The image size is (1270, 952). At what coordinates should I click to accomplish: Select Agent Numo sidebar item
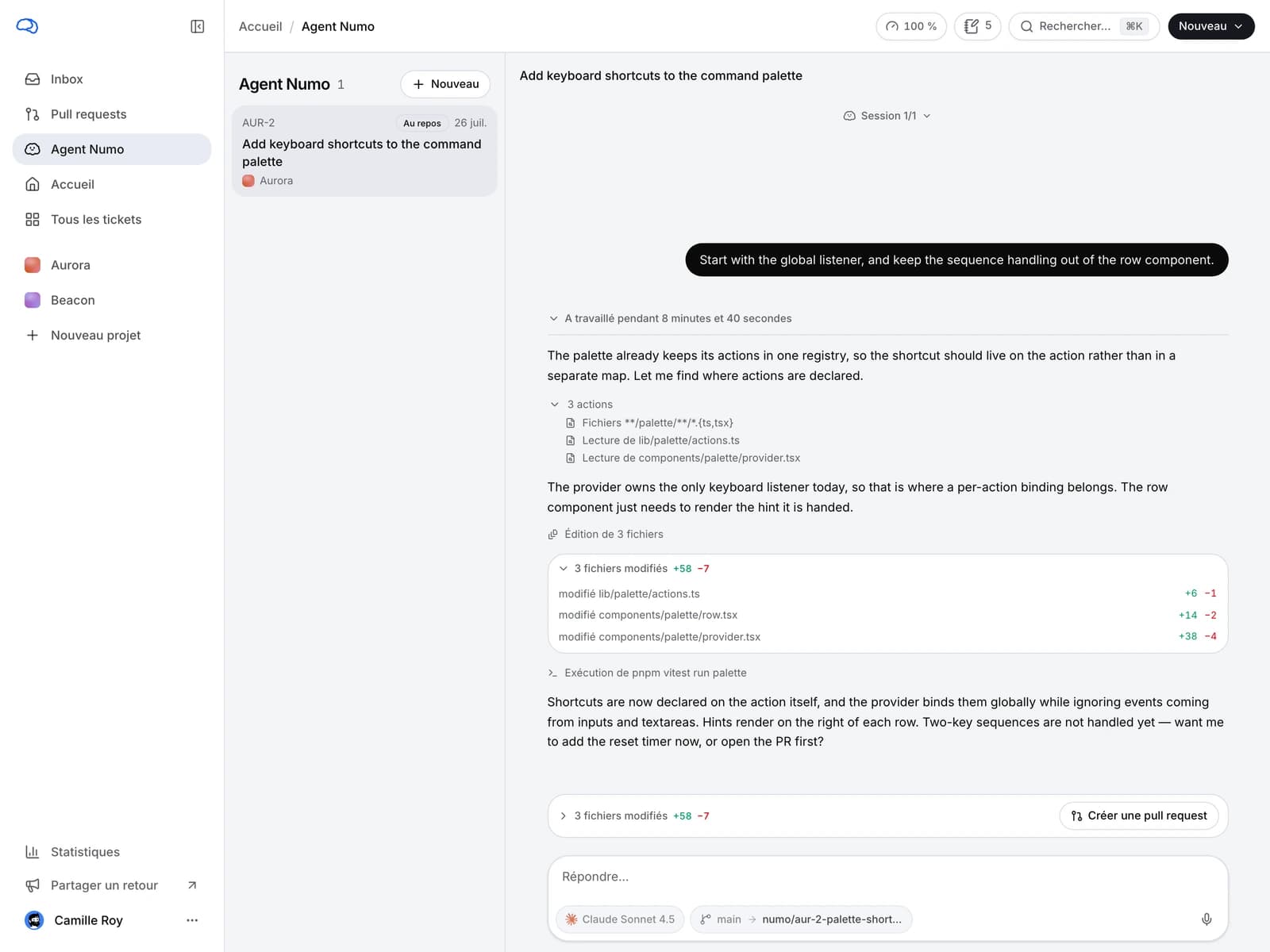click(112, 149)
